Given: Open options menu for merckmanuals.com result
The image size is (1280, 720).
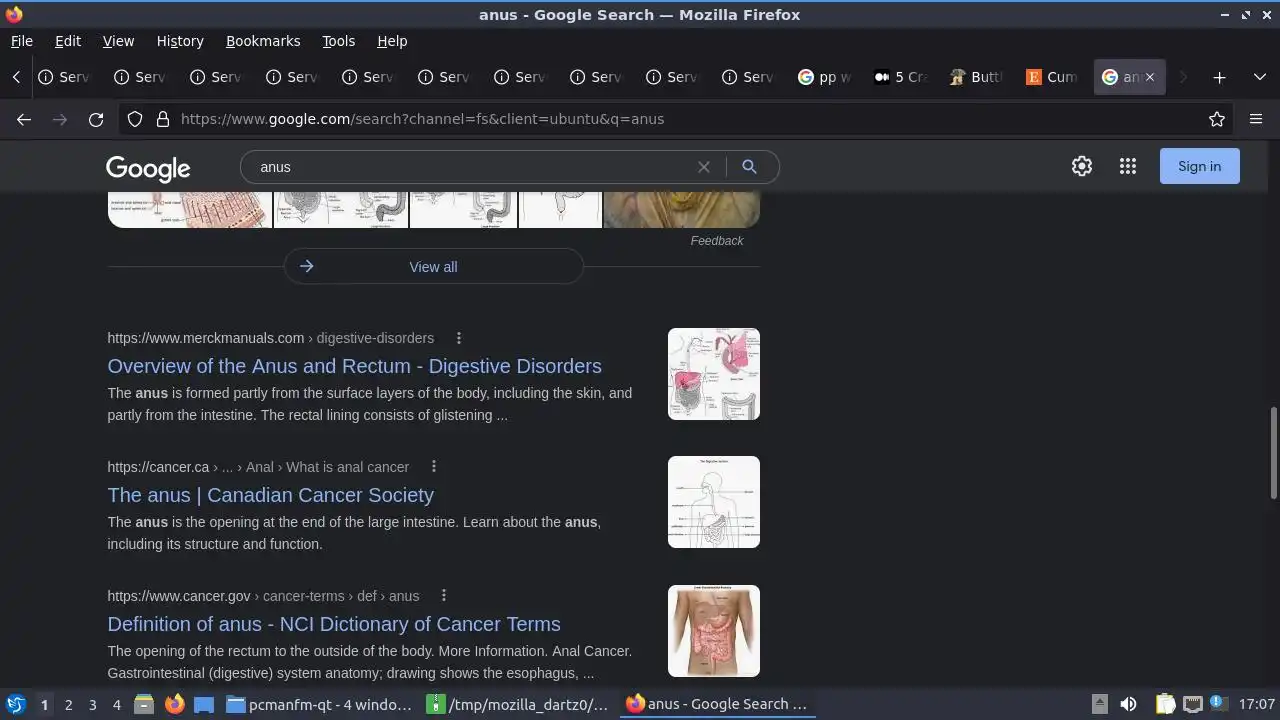Looking at the screenshot, I should click(459, 338).
